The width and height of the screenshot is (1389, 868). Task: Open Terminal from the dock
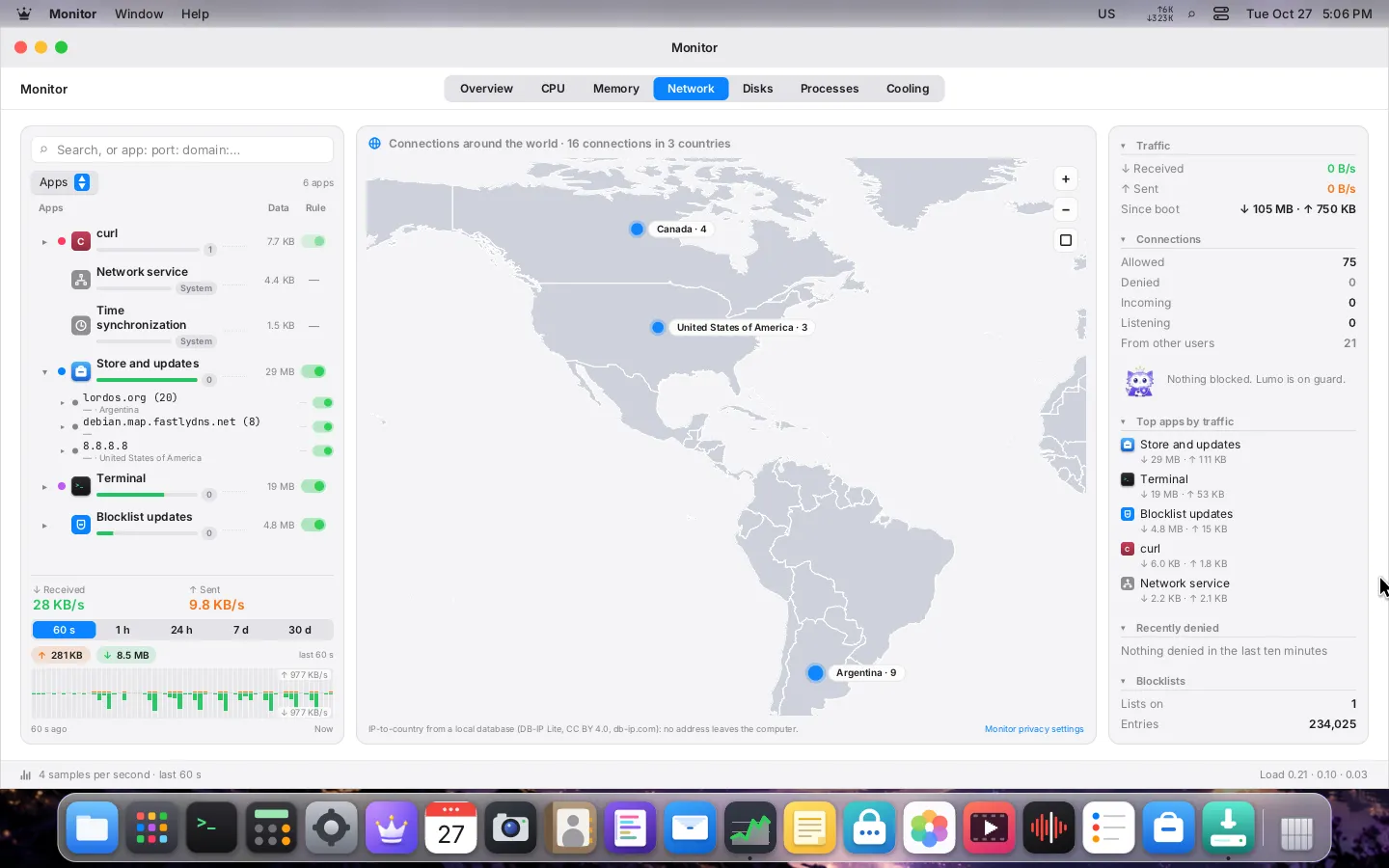(x=211, y=827)
